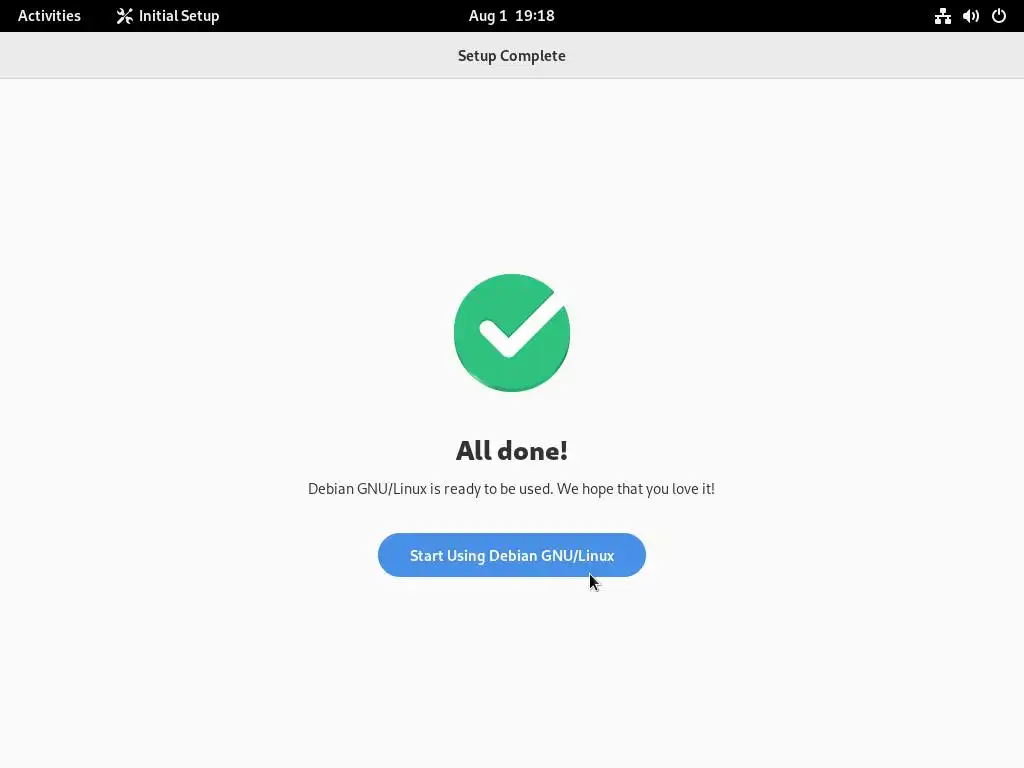The image size is (1024, 768).
Task: Open the network connection status icon
Action: [x=942, y=16]
